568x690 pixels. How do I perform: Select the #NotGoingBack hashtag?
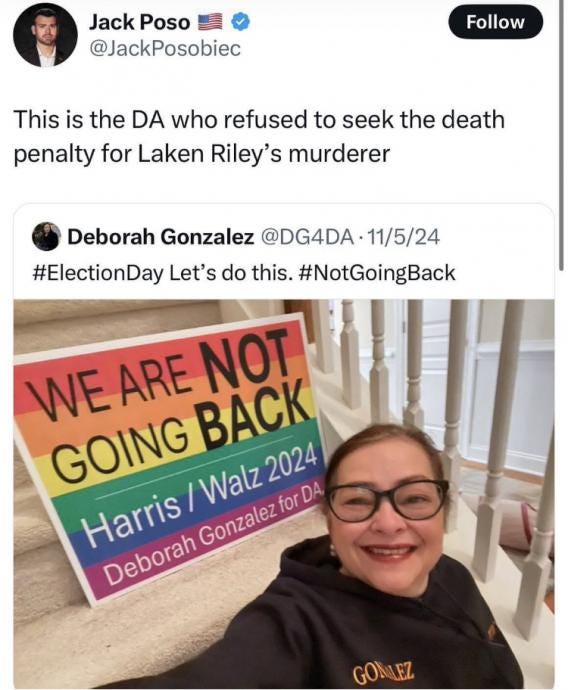click(377, 273)
